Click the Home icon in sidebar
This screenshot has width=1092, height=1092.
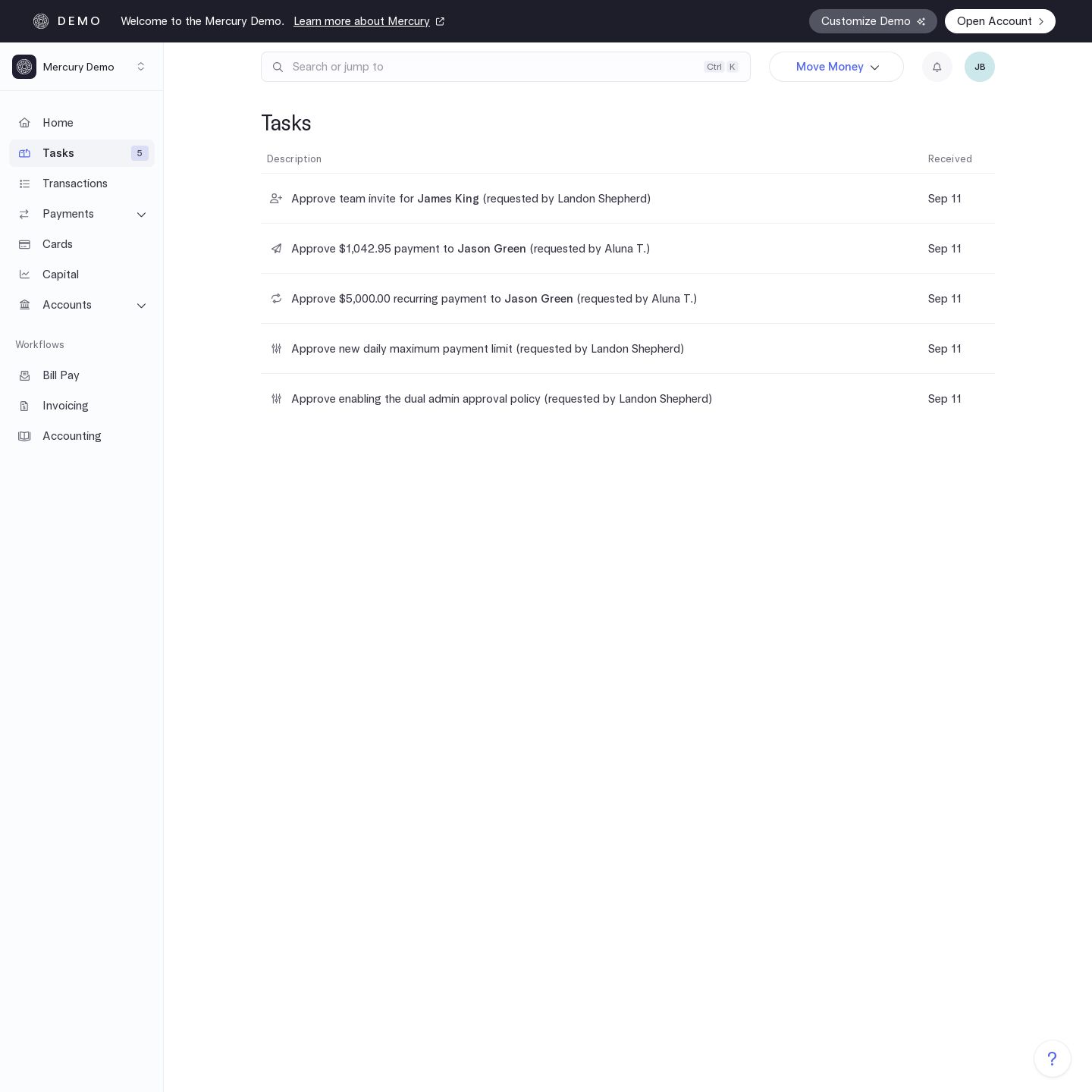[24, 123]
